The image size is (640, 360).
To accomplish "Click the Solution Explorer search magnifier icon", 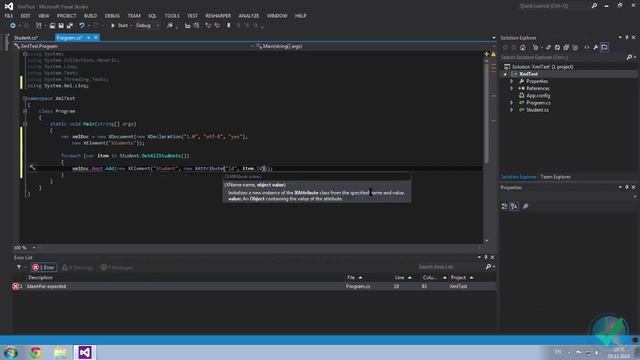I will tap(629, 58).
